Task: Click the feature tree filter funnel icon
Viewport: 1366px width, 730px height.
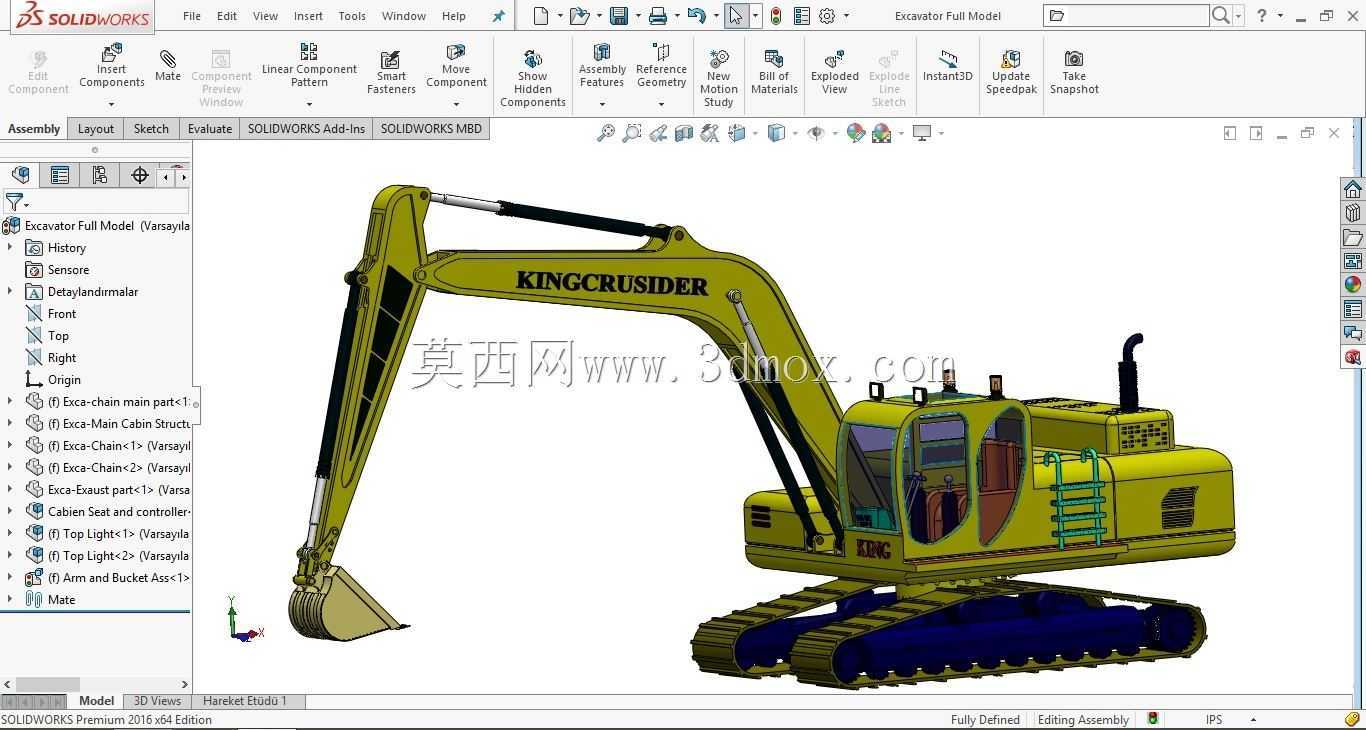Action: click(x=14, y=203)
